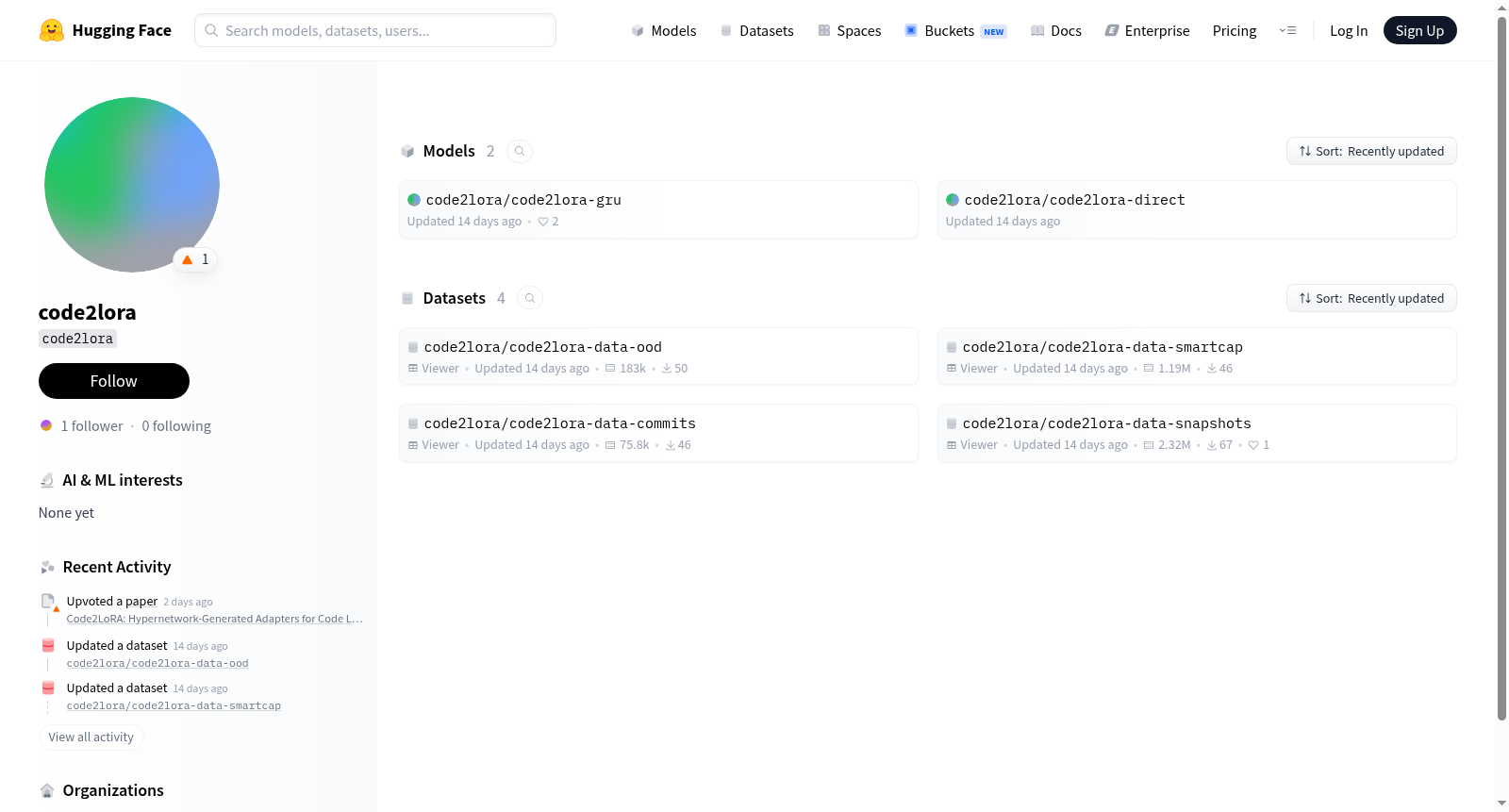1509x812 pixels.
Task: Open the code2lora-gru model card
Action: [x=658, y=209]
